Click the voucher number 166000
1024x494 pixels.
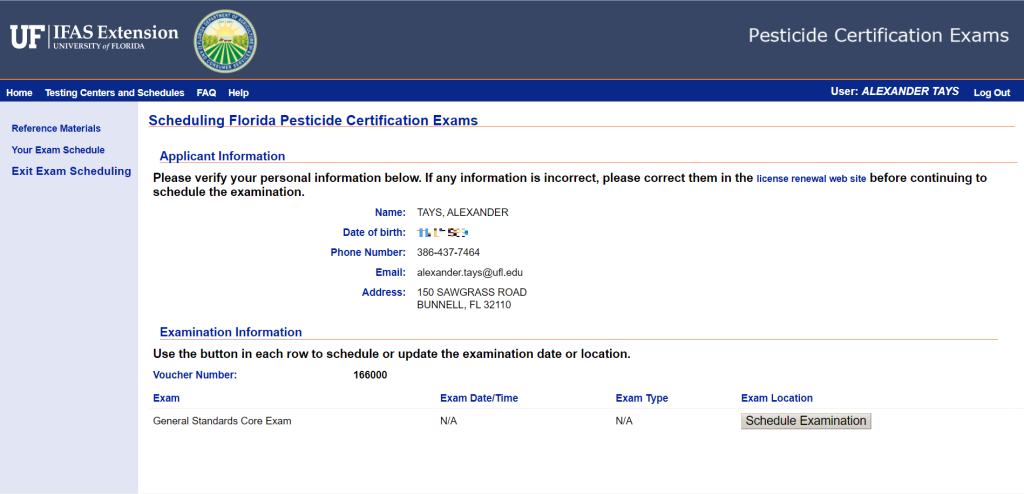tap(370, 376)
